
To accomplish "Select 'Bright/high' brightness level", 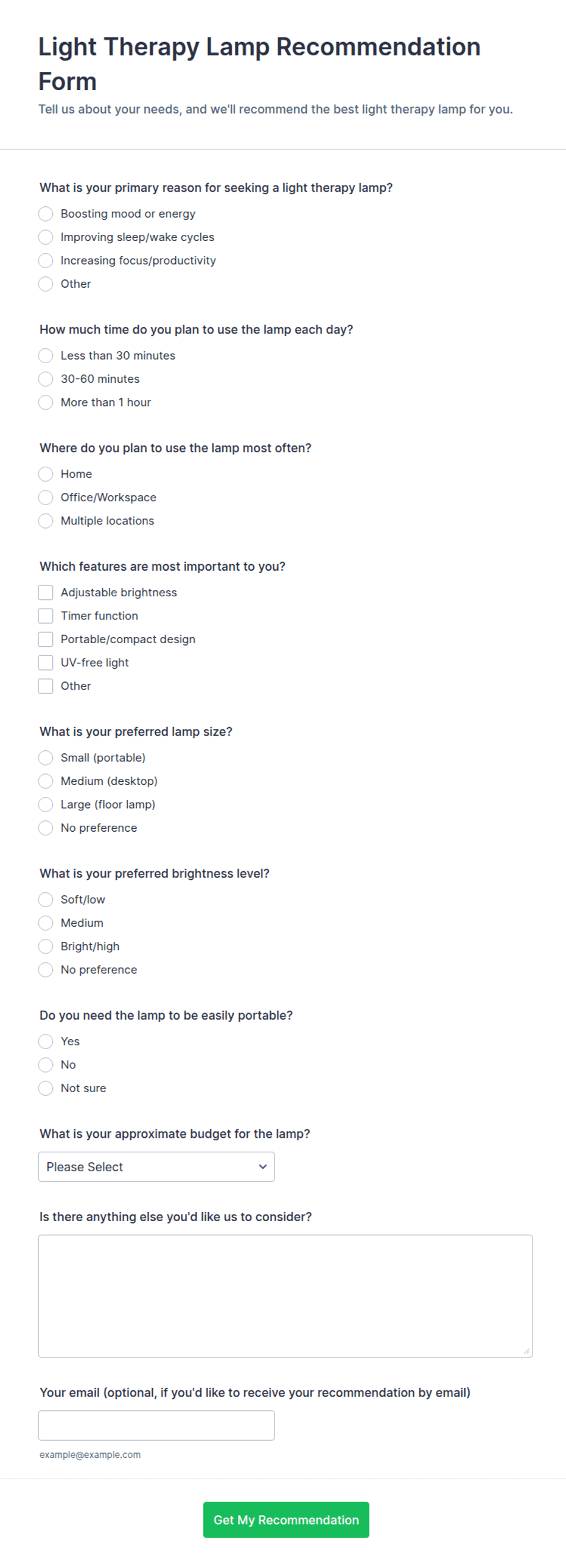I will tap(46, 946).
